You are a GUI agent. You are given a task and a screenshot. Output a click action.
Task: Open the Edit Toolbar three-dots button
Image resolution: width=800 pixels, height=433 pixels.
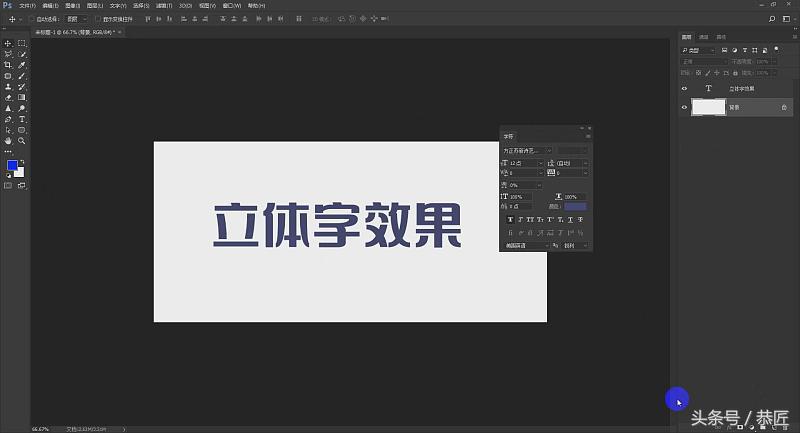8,151
